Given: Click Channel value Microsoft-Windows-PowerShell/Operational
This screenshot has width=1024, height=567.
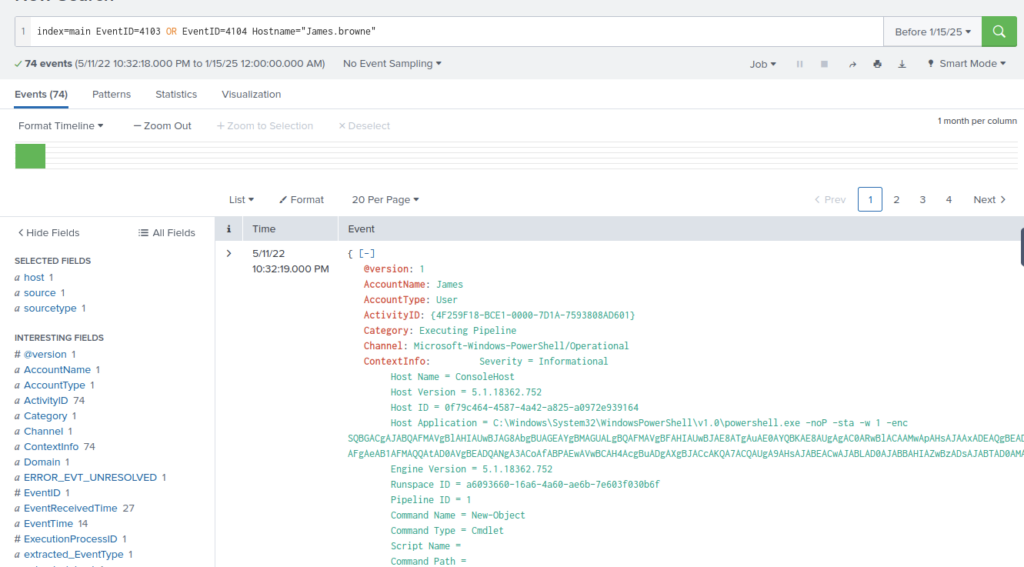Looking at the screenshot, I should coord(521,346).
